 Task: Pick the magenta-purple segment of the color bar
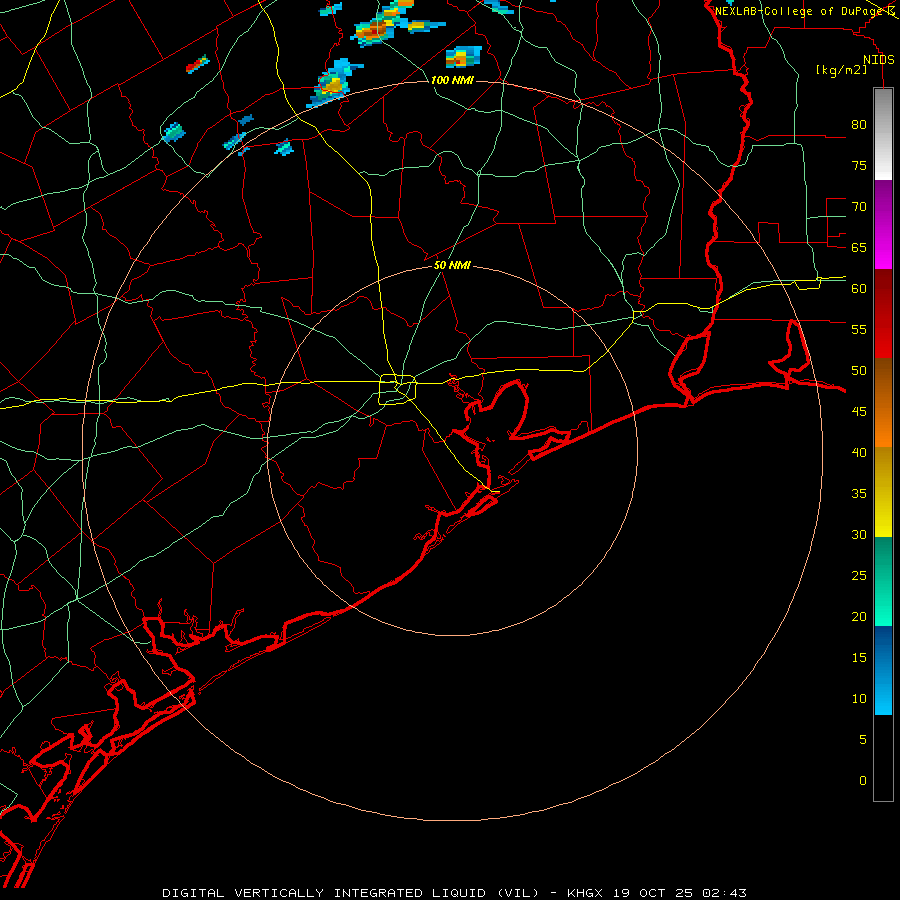(x=883, y=224)
